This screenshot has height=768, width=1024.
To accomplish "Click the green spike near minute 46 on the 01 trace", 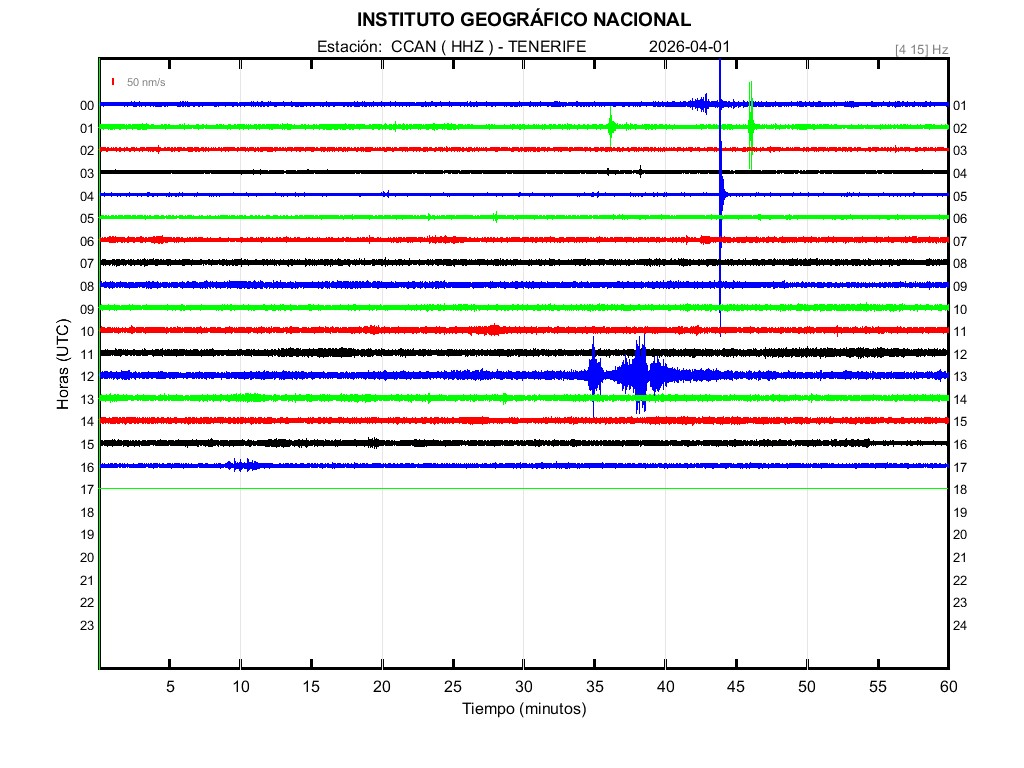I will pos(751,126).
